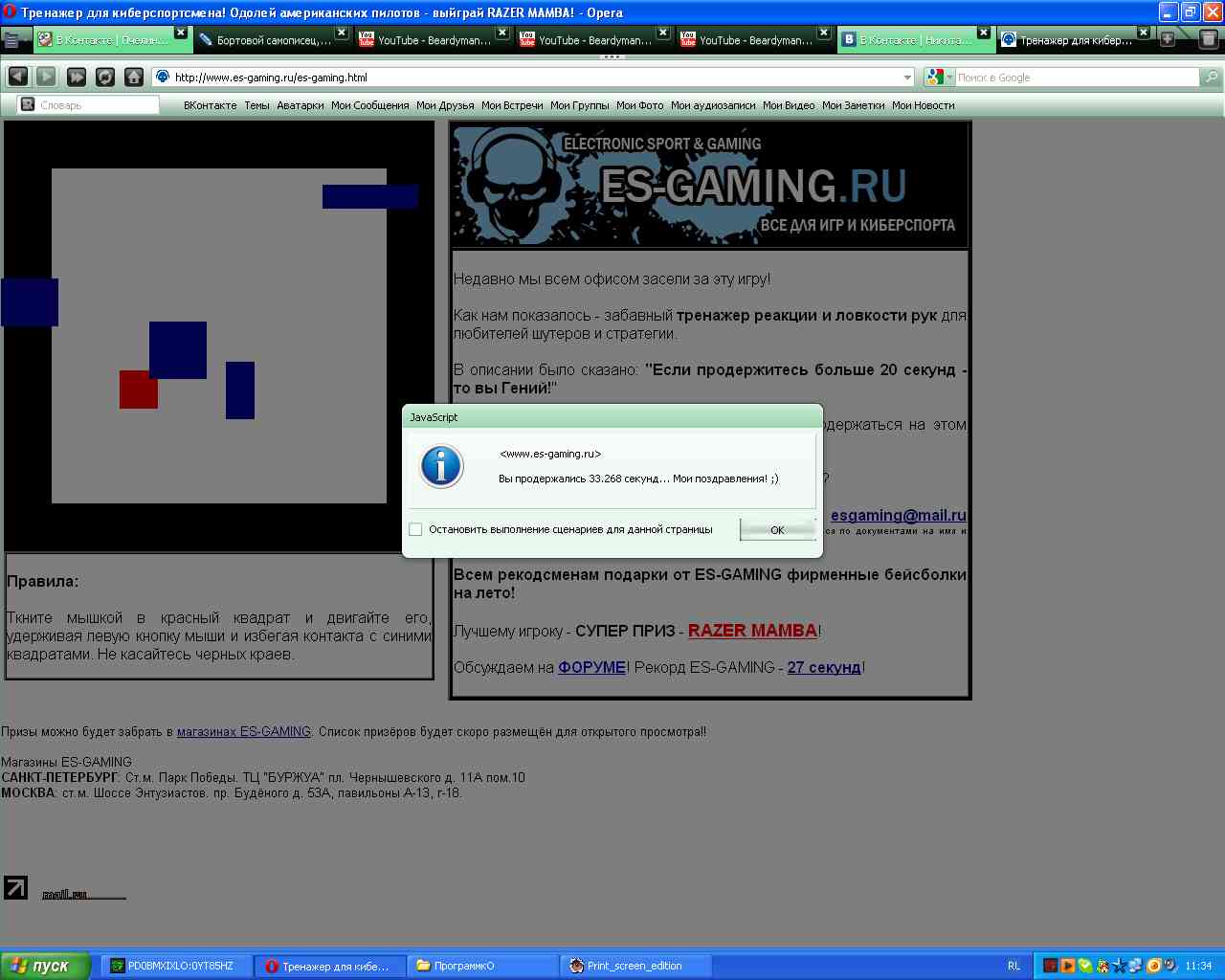
Task: Click the Fast Forward button
Action: coord(77,77)
